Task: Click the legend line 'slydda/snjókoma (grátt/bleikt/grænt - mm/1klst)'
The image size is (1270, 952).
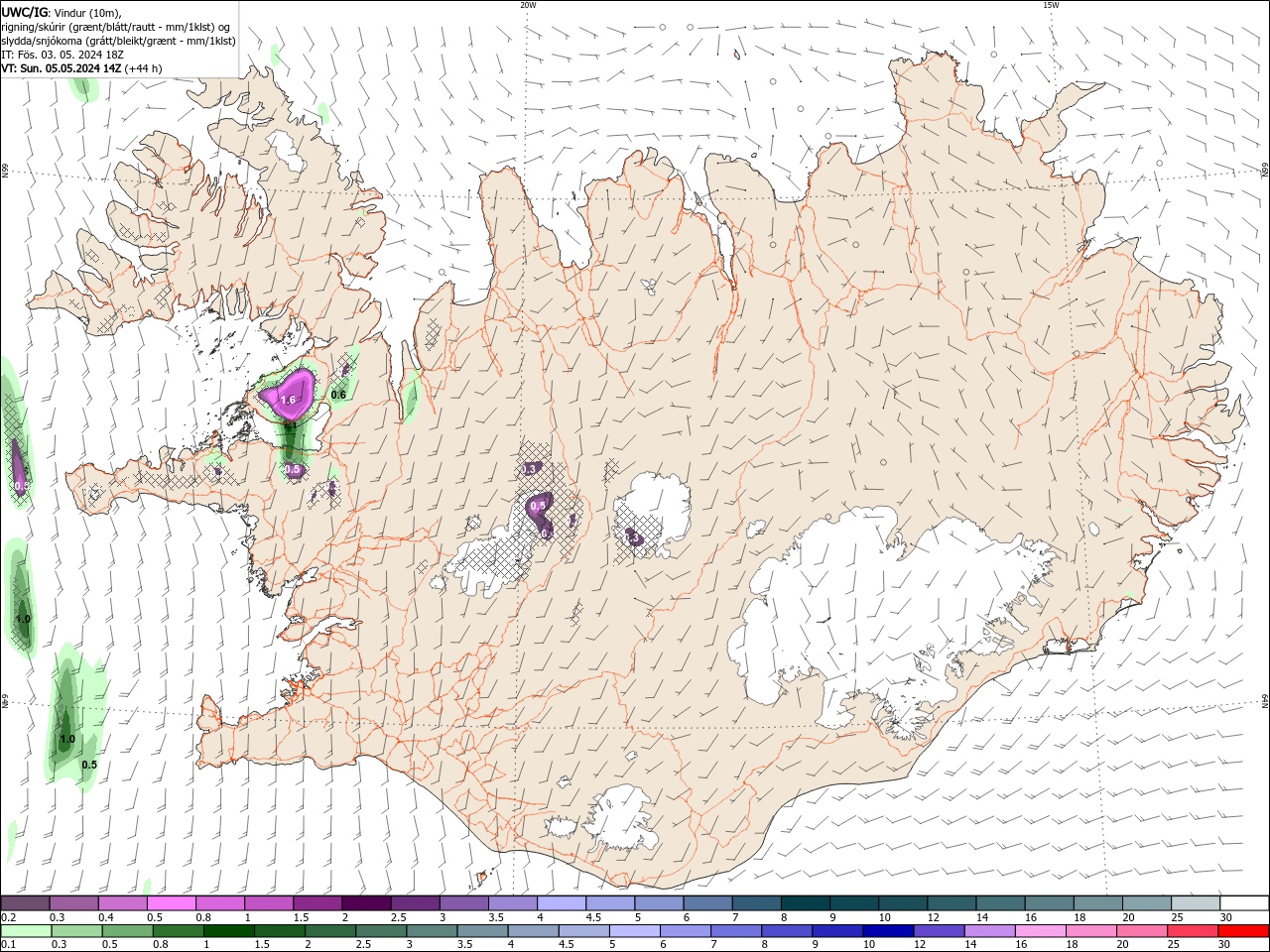Action: tap(119, 41)
